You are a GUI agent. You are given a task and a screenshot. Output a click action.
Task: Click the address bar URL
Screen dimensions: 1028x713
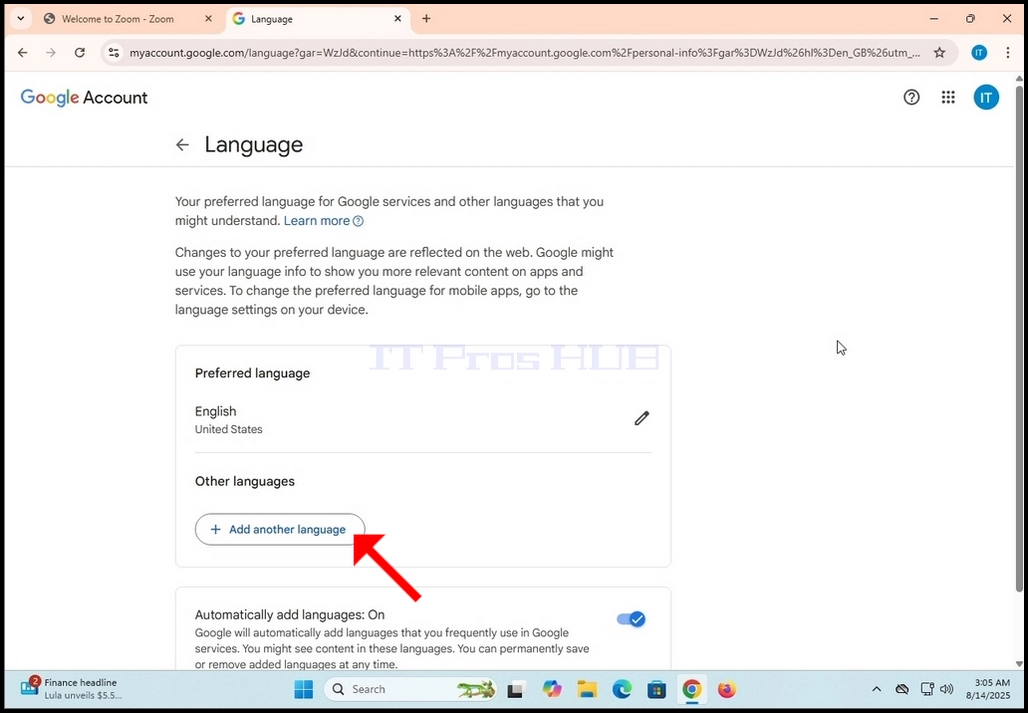(x=524, y=52)
